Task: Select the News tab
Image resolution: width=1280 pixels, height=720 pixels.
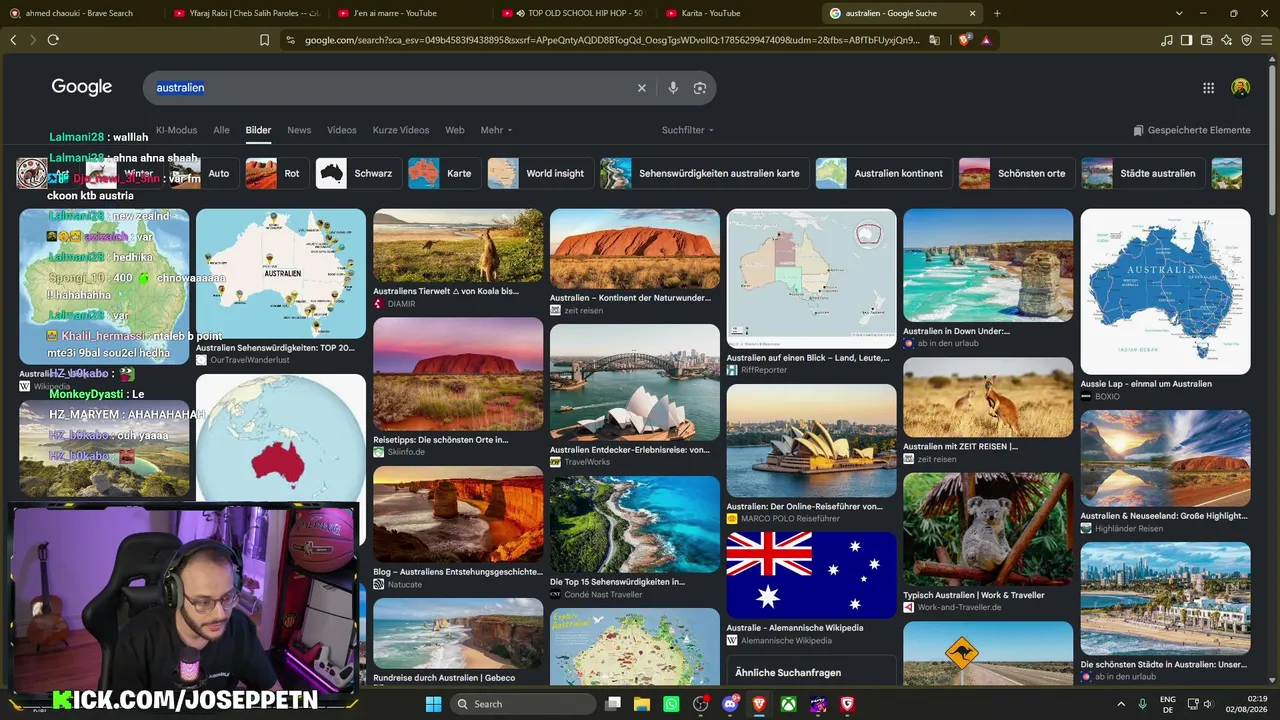Action: (x=299, y=130)
